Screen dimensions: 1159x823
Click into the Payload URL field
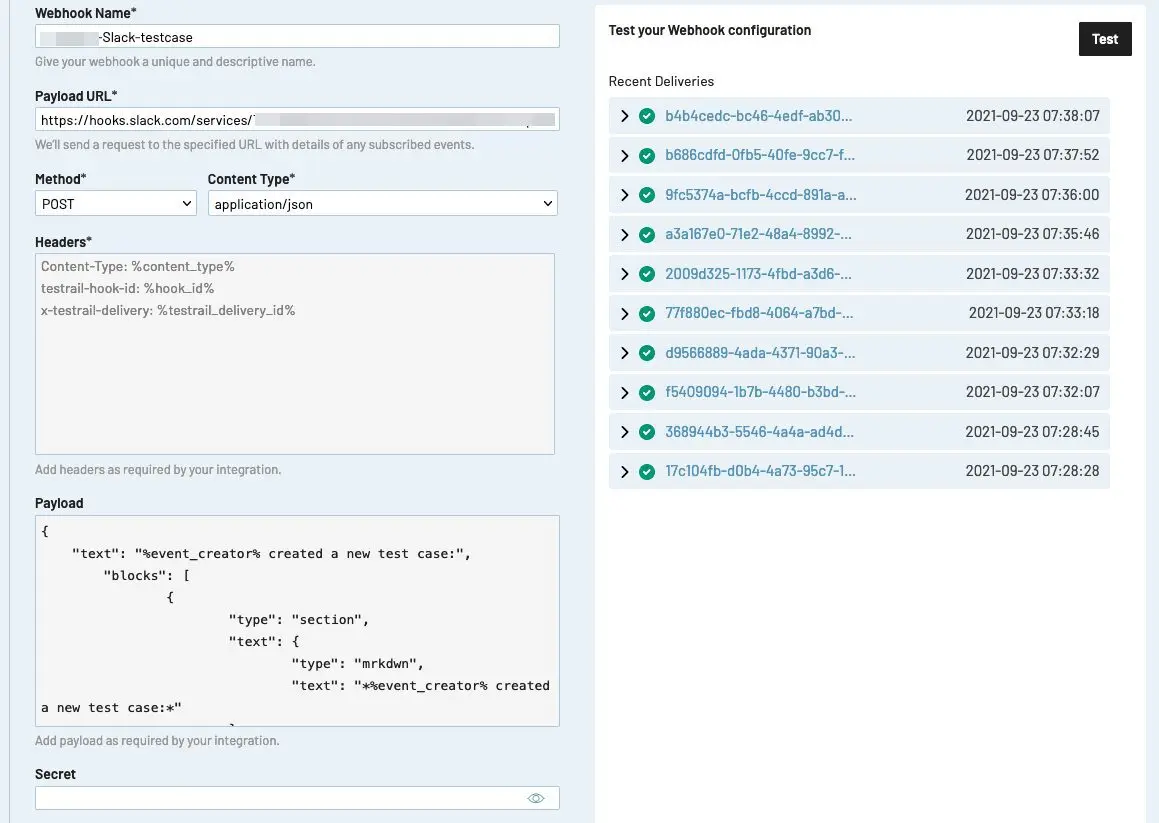point(297,119)
